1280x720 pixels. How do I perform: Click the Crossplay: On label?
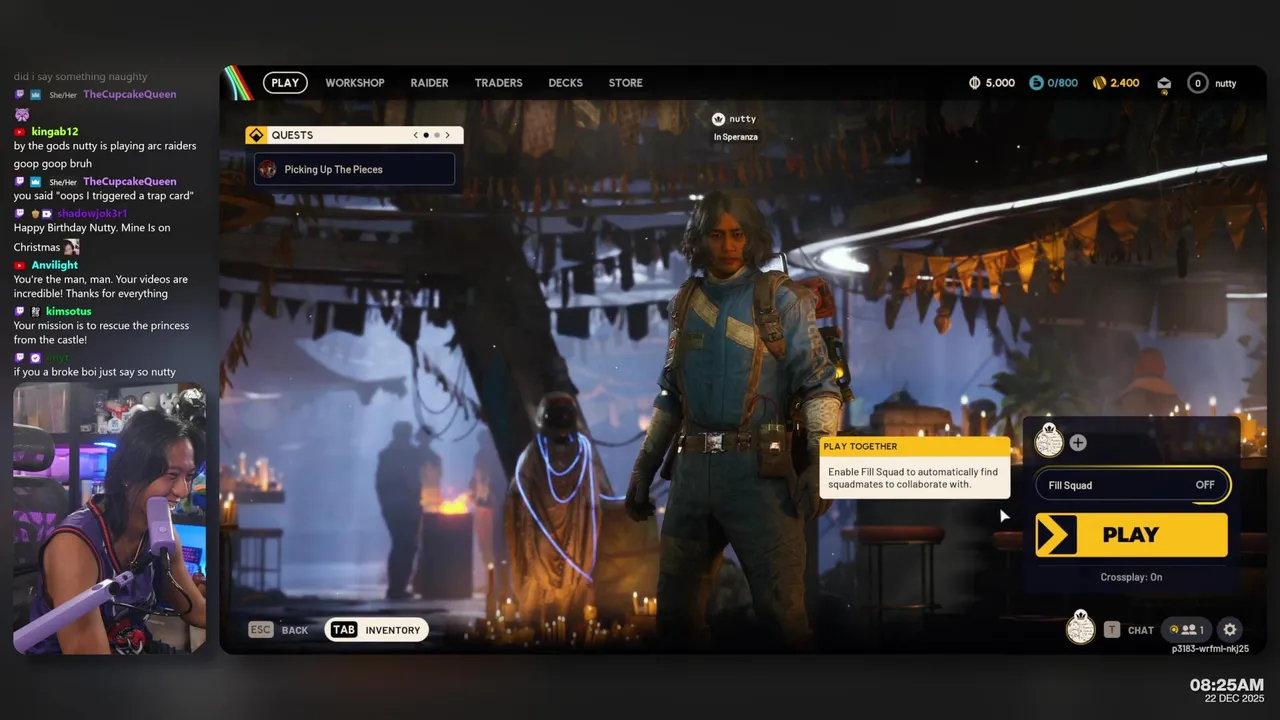(1131, 577)
